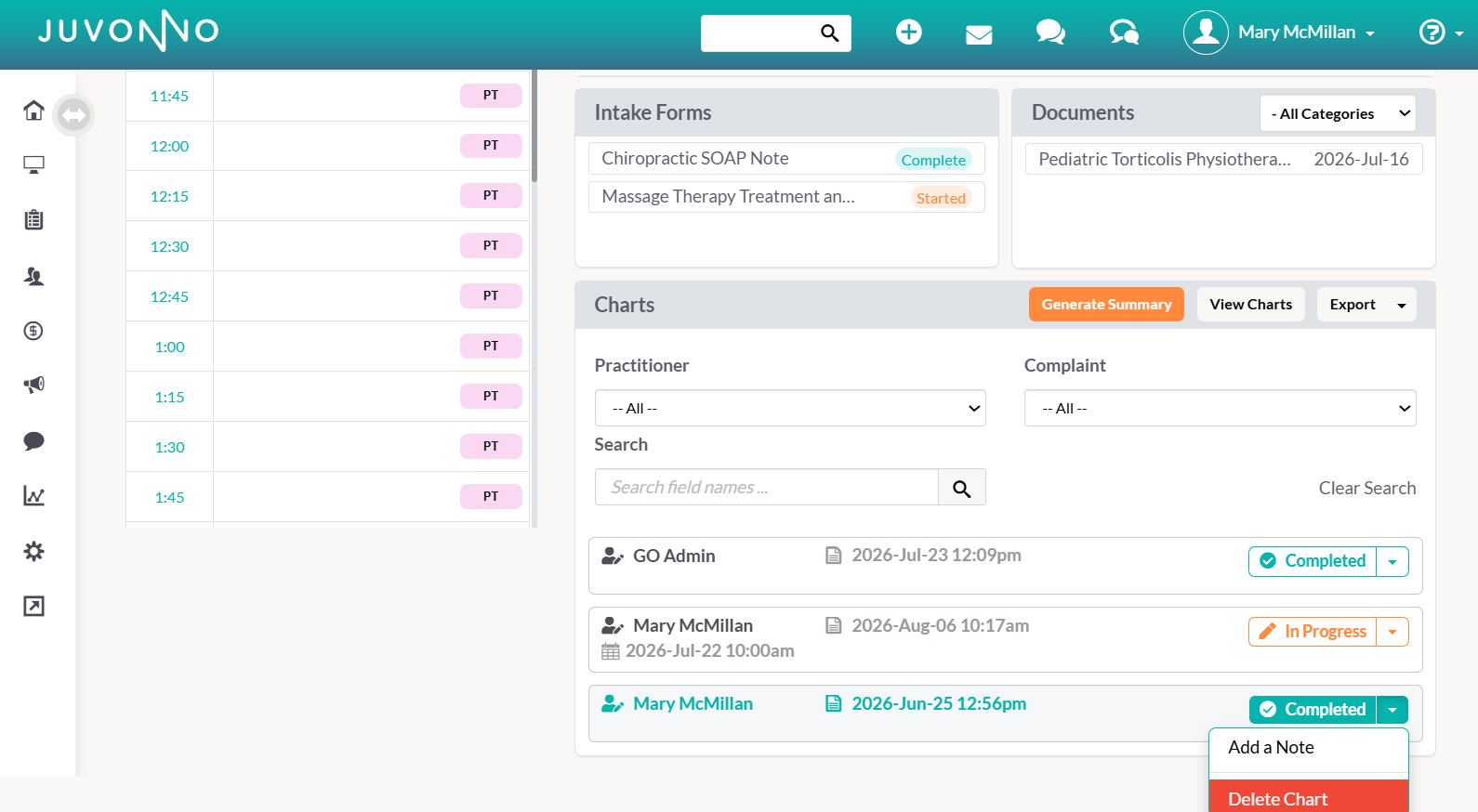
Task: Open the dollar billing icon in sidebar
Action: pos(33,331)
